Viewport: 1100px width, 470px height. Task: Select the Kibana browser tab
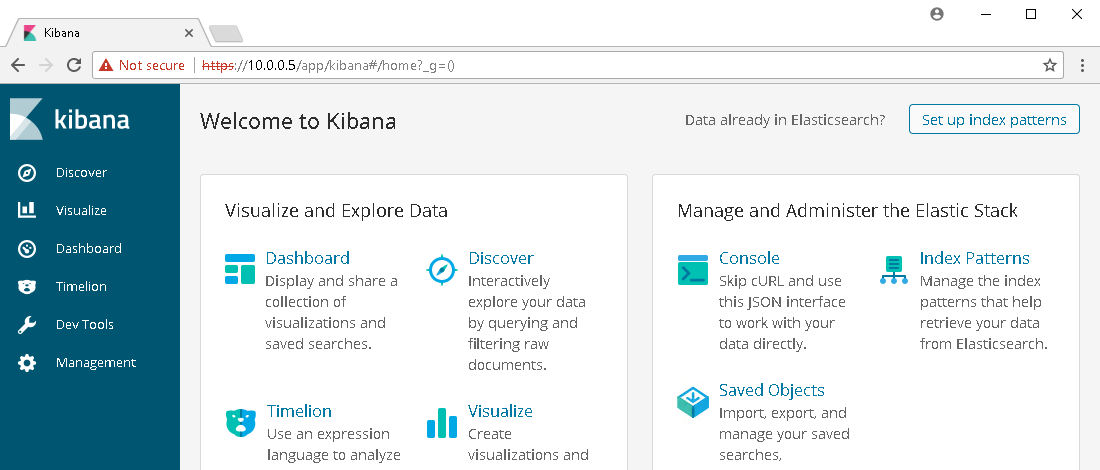(109, 33)
